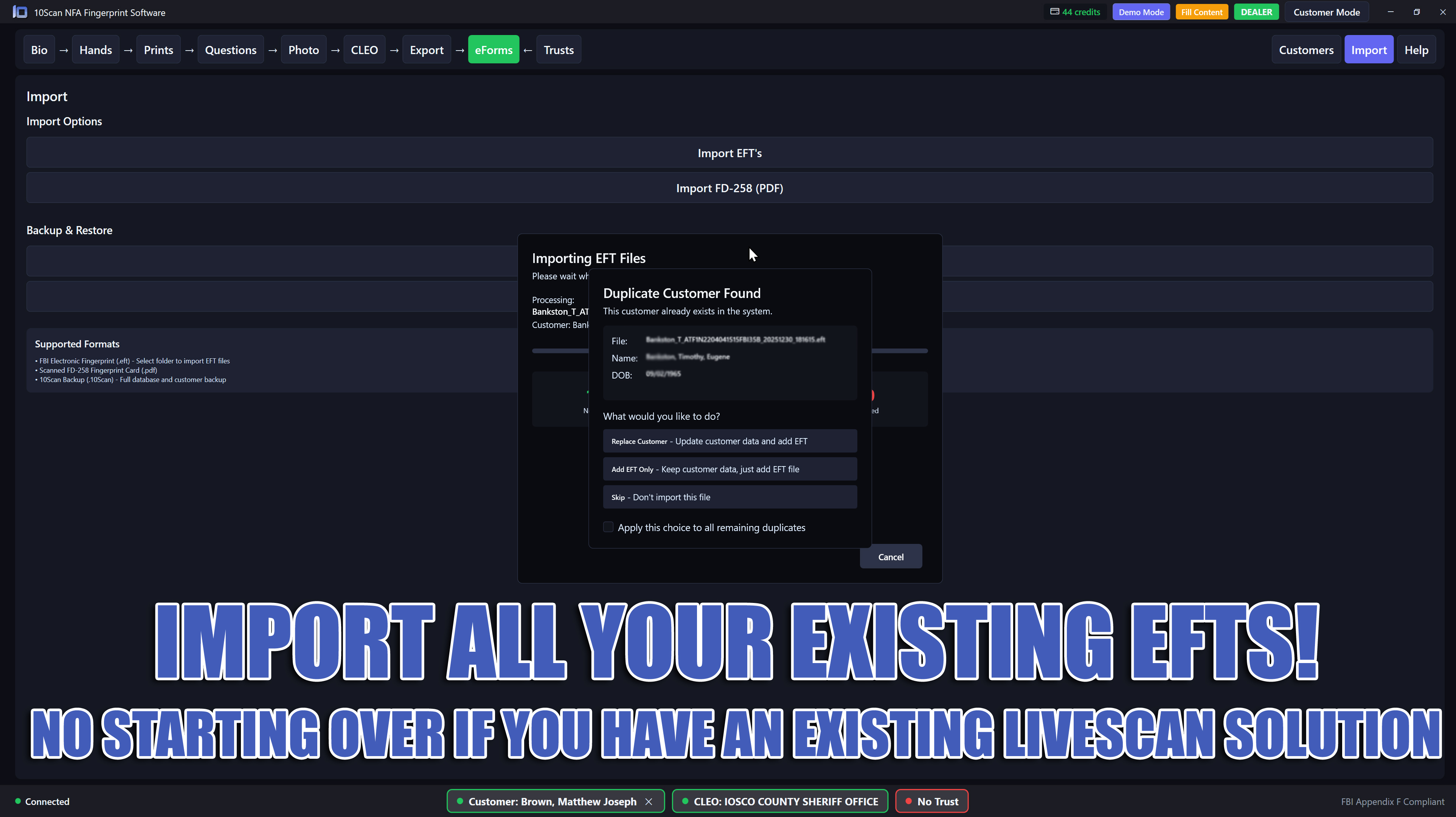Toggle the Fill Content option
1456x817 pixels.
[x=1201, y=11]
